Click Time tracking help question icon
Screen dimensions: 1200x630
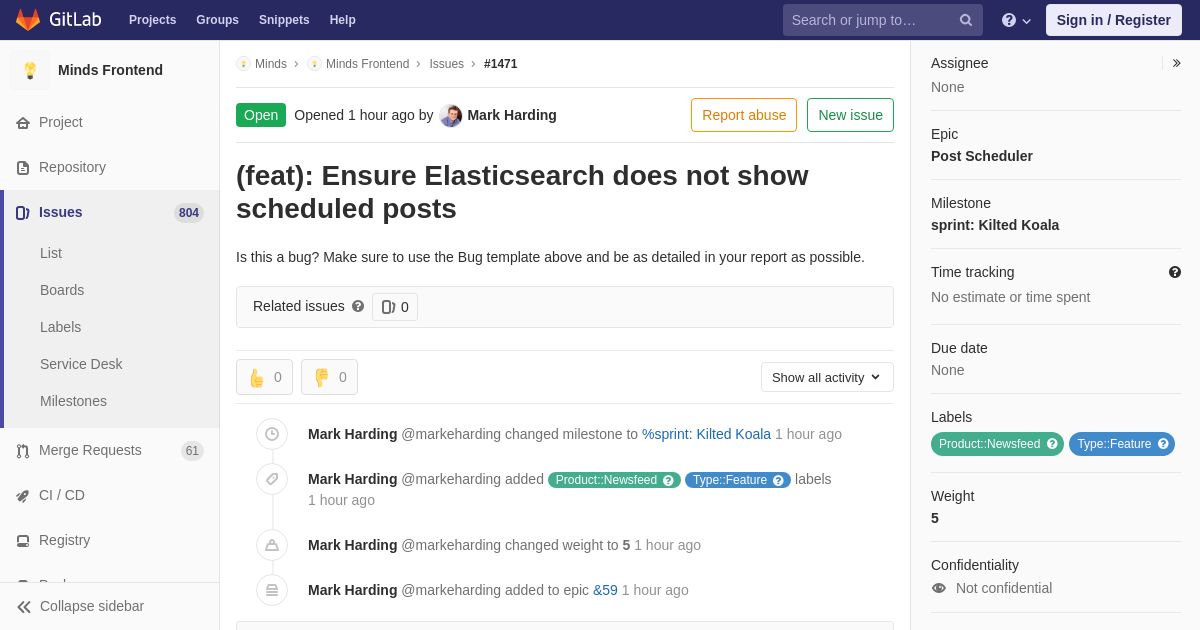(x=1175, y=272)
